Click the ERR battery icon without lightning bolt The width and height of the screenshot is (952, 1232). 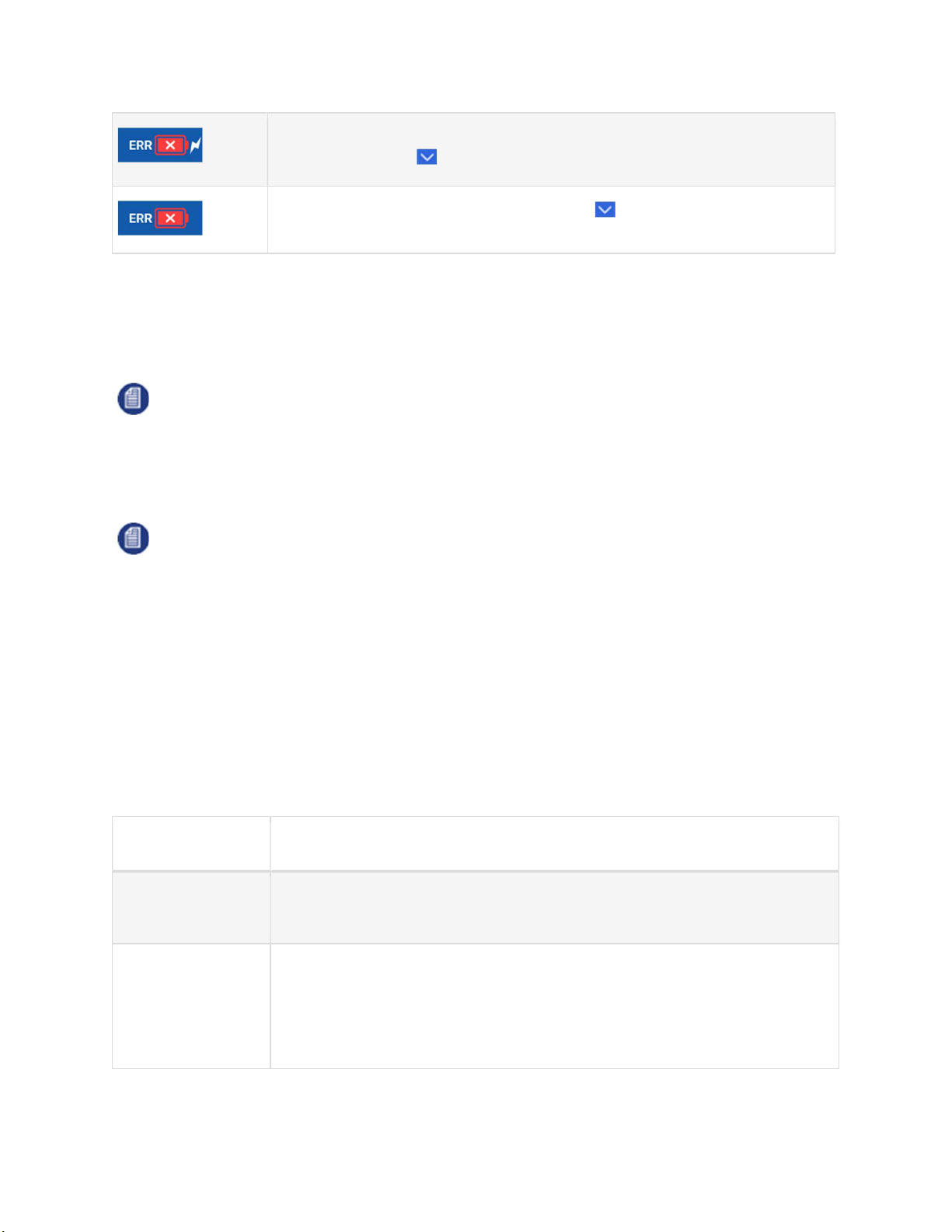160,218
